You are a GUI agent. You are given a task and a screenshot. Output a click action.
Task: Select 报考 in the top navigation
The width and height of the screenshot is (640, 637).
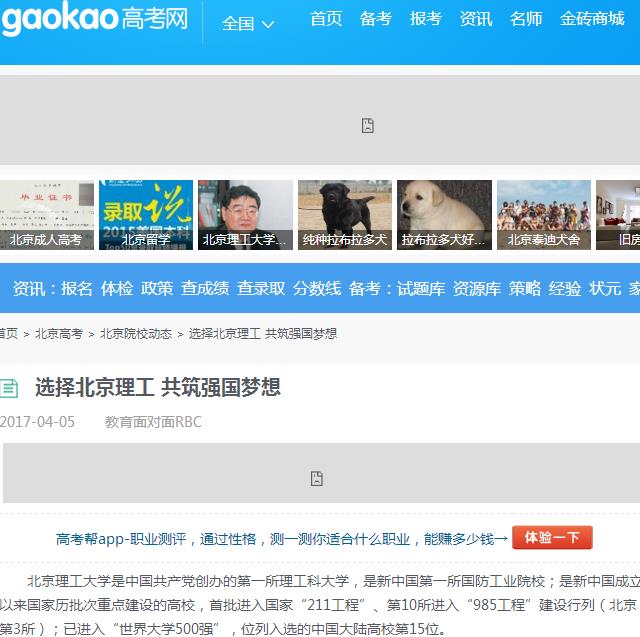(425, 19)
